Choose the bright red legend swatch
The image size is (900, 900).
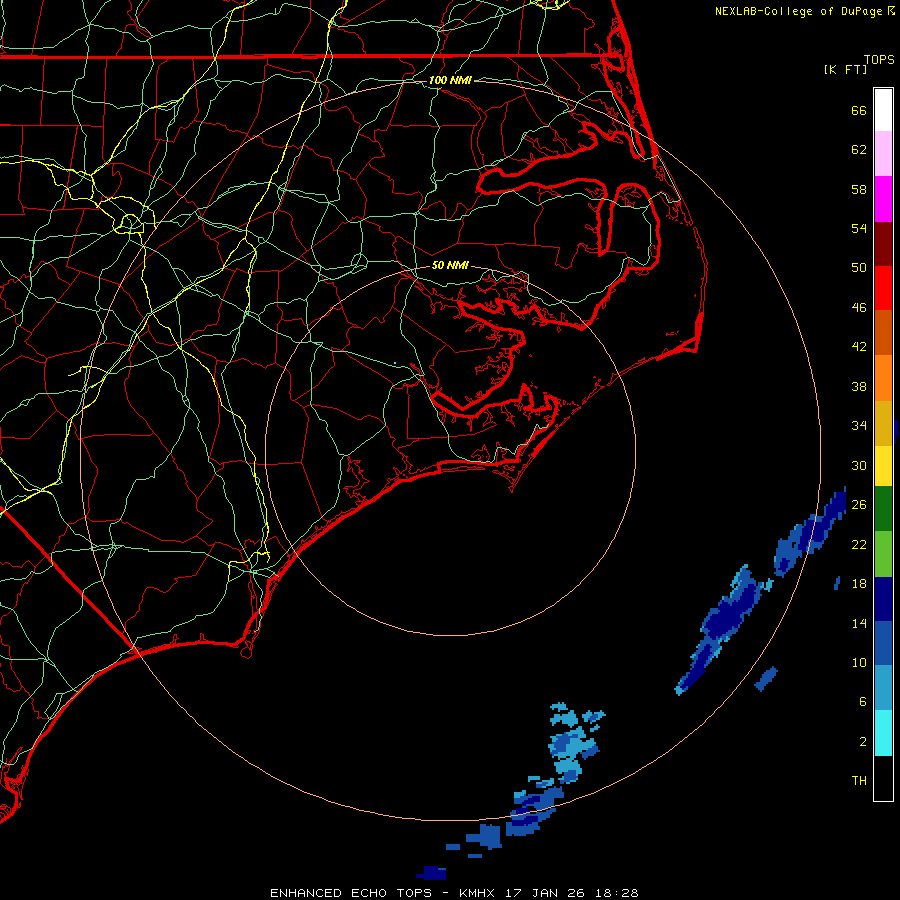(883, 288)
